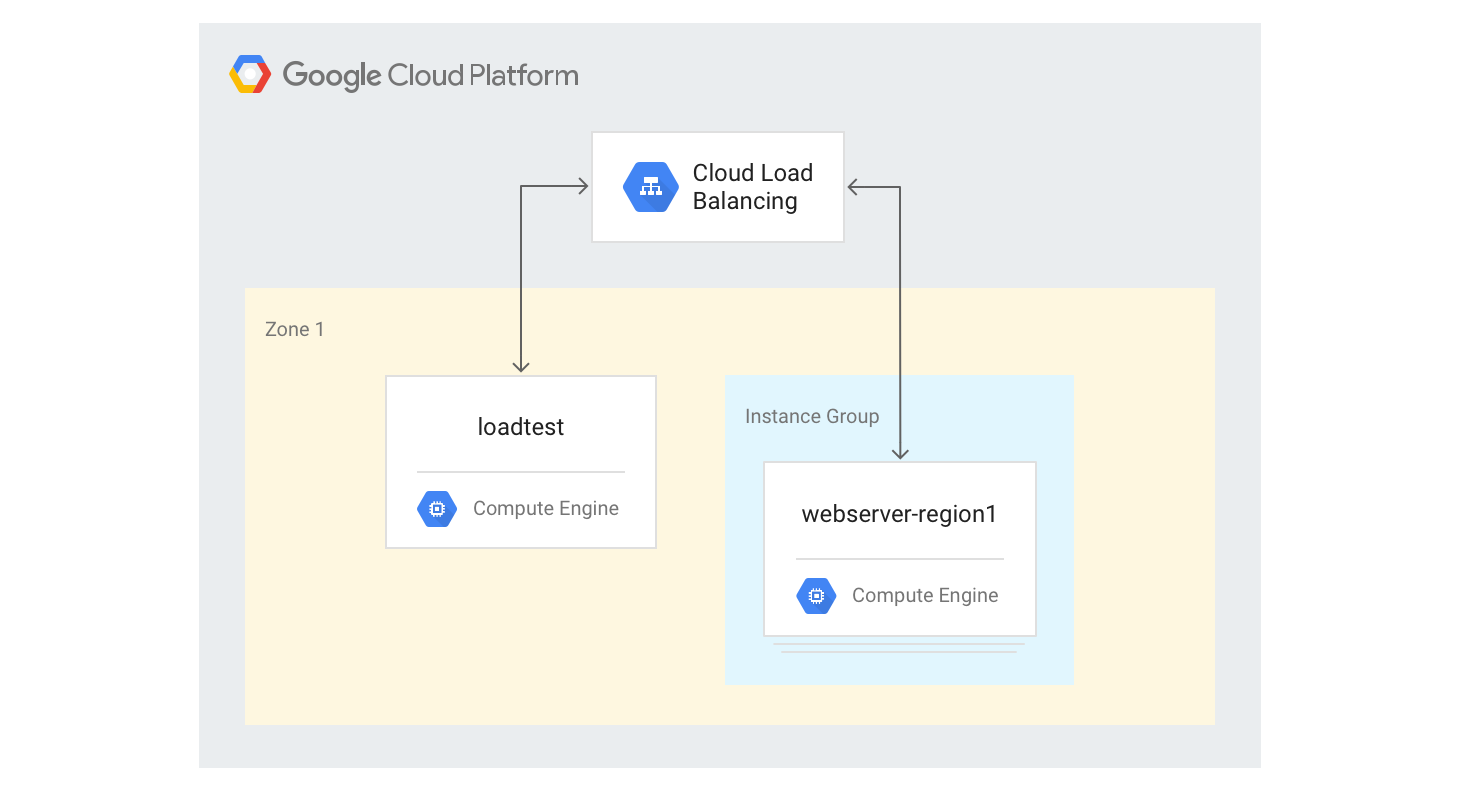
Task: Select the chip symbol inside loadtest's Compute Engine icon
Action: click(436, 509)
